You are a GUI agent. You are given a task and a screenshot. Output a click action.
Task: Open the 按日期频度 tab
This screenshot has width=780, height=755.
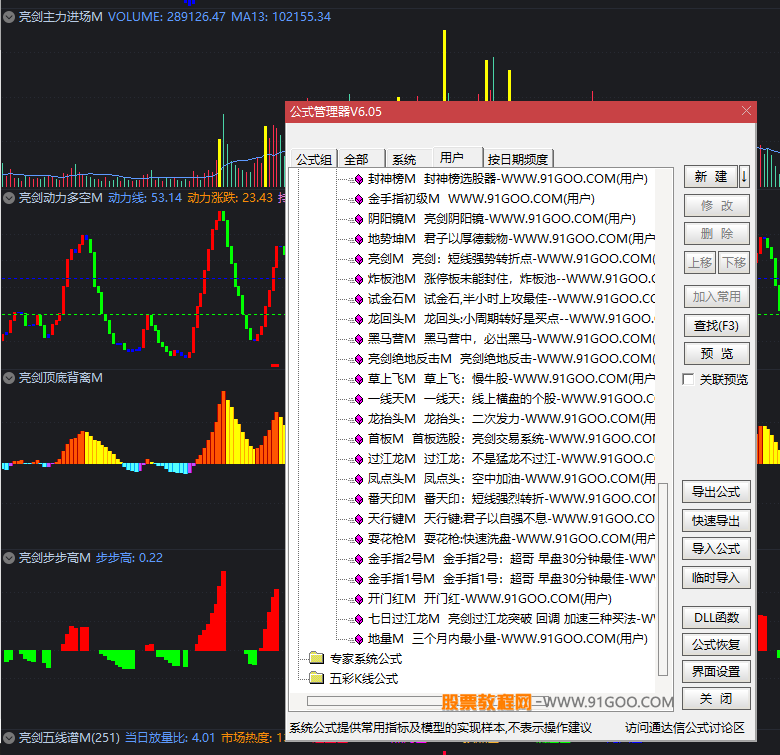pyautogui.click(x=517, y=159)
